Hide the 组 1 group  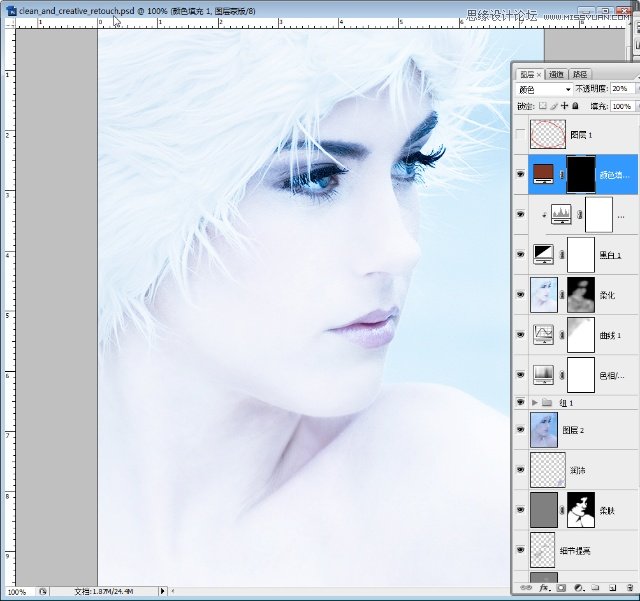click(520, 402)
